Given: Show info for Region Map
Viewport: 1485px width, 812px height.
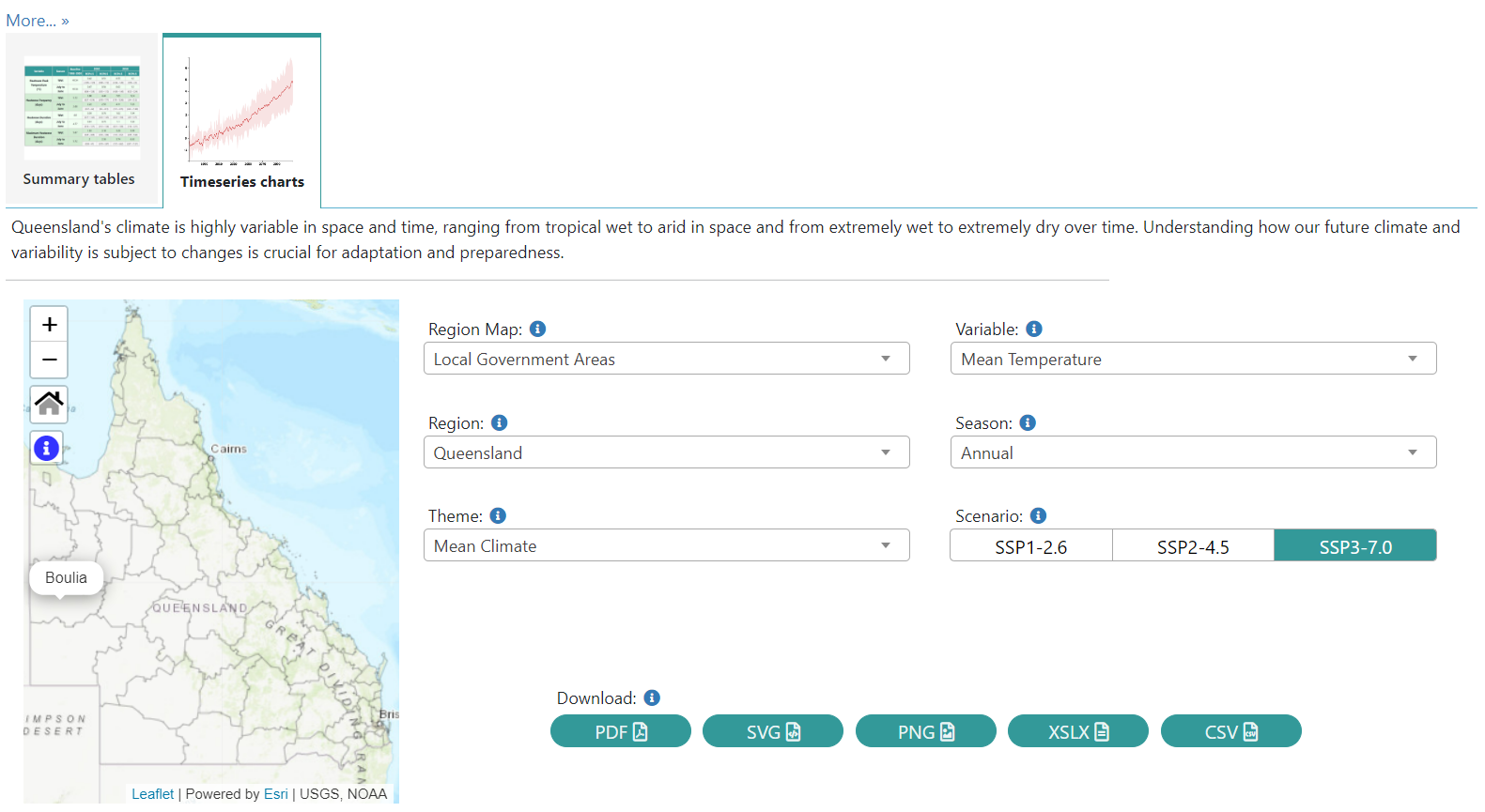Looking at the screenshot, I should 537,329.
